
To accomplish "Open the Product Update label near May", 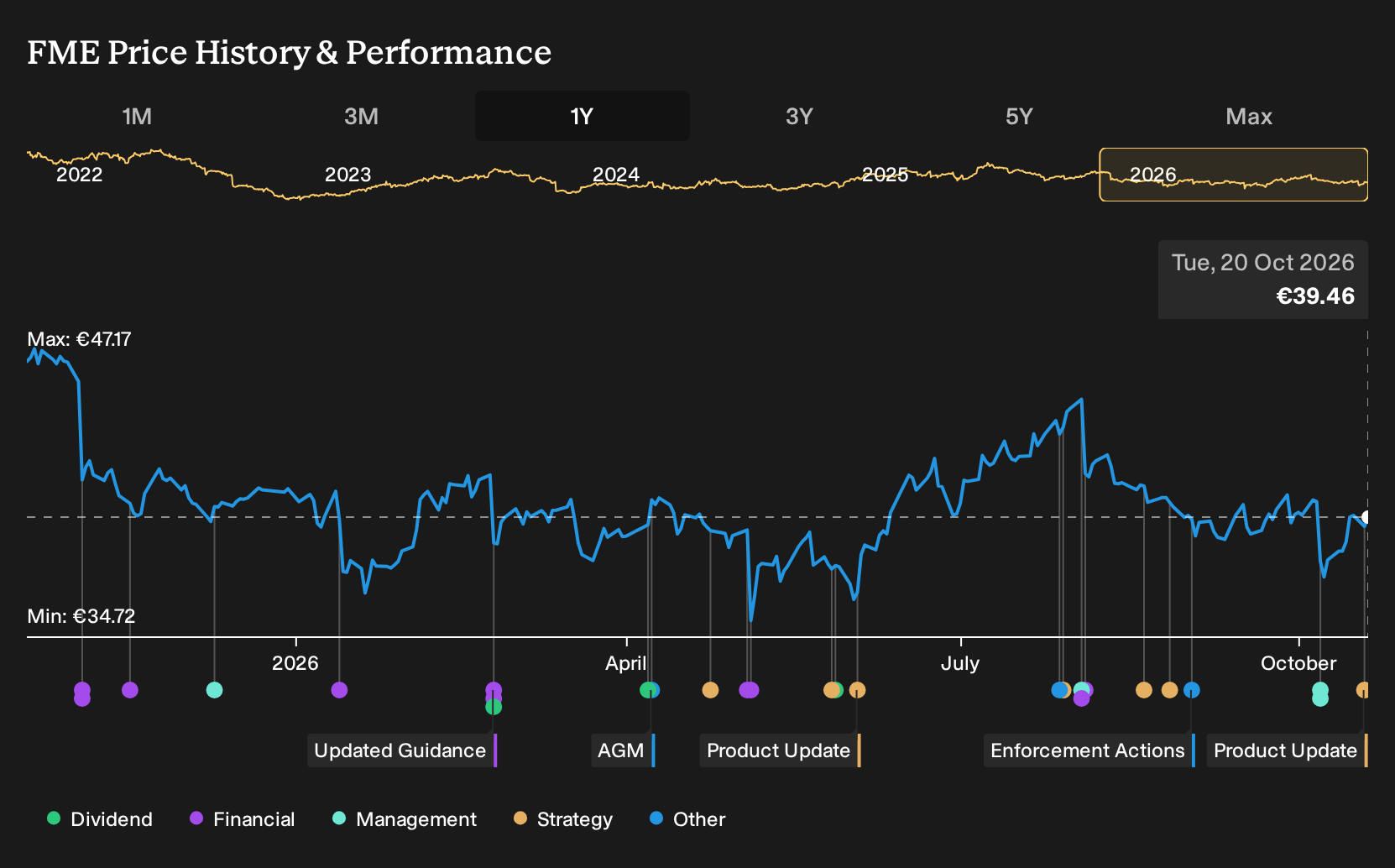I will [780, 750].
